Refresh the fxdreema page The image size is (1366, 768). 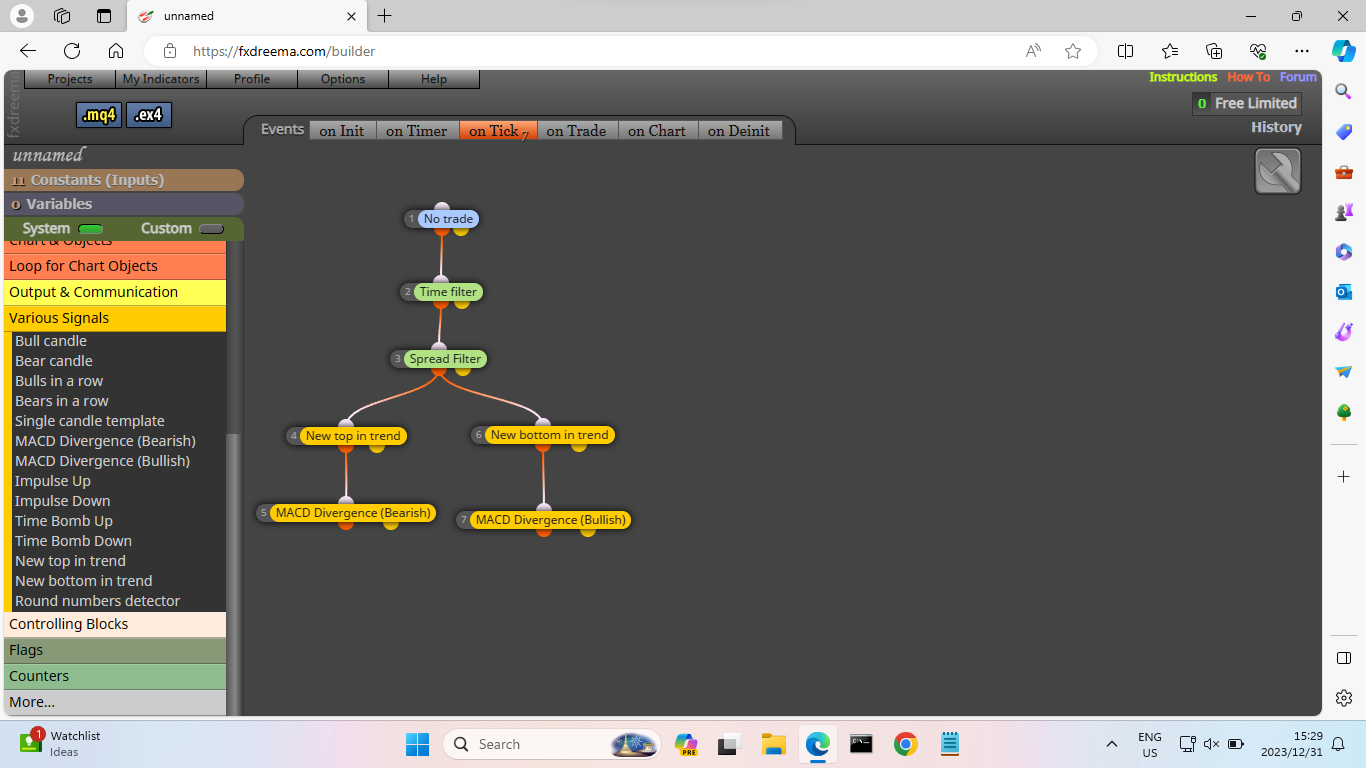click(72, 51)
